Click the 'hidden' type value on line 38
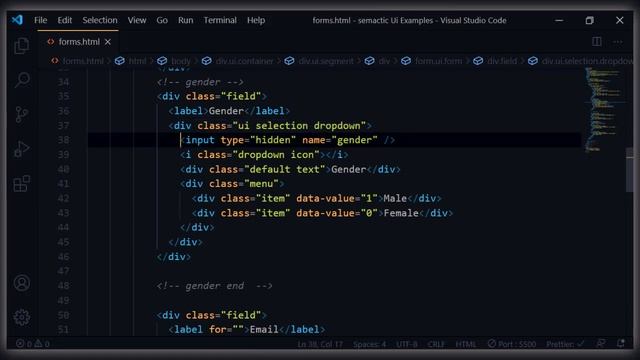Image resolution: width=640 pixels, height=360 pixels. click(x=273, y=140)
